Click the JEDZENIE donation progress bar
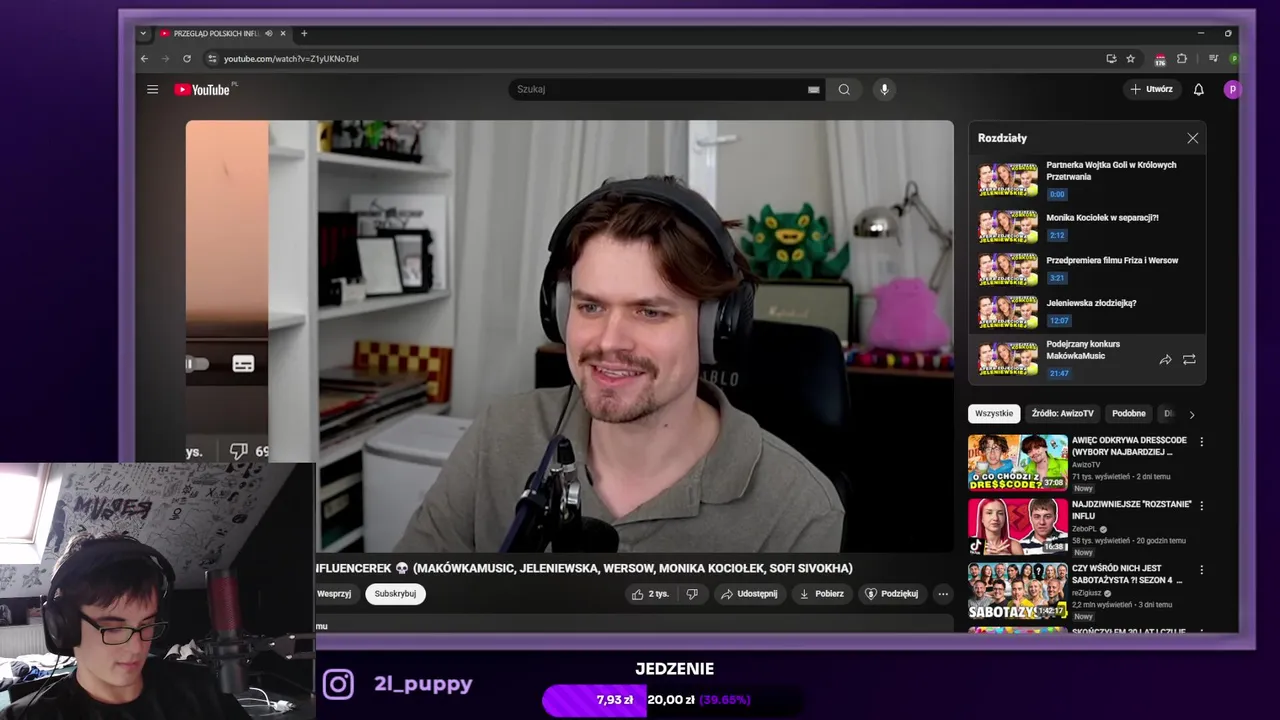 (x=672, y=700)
